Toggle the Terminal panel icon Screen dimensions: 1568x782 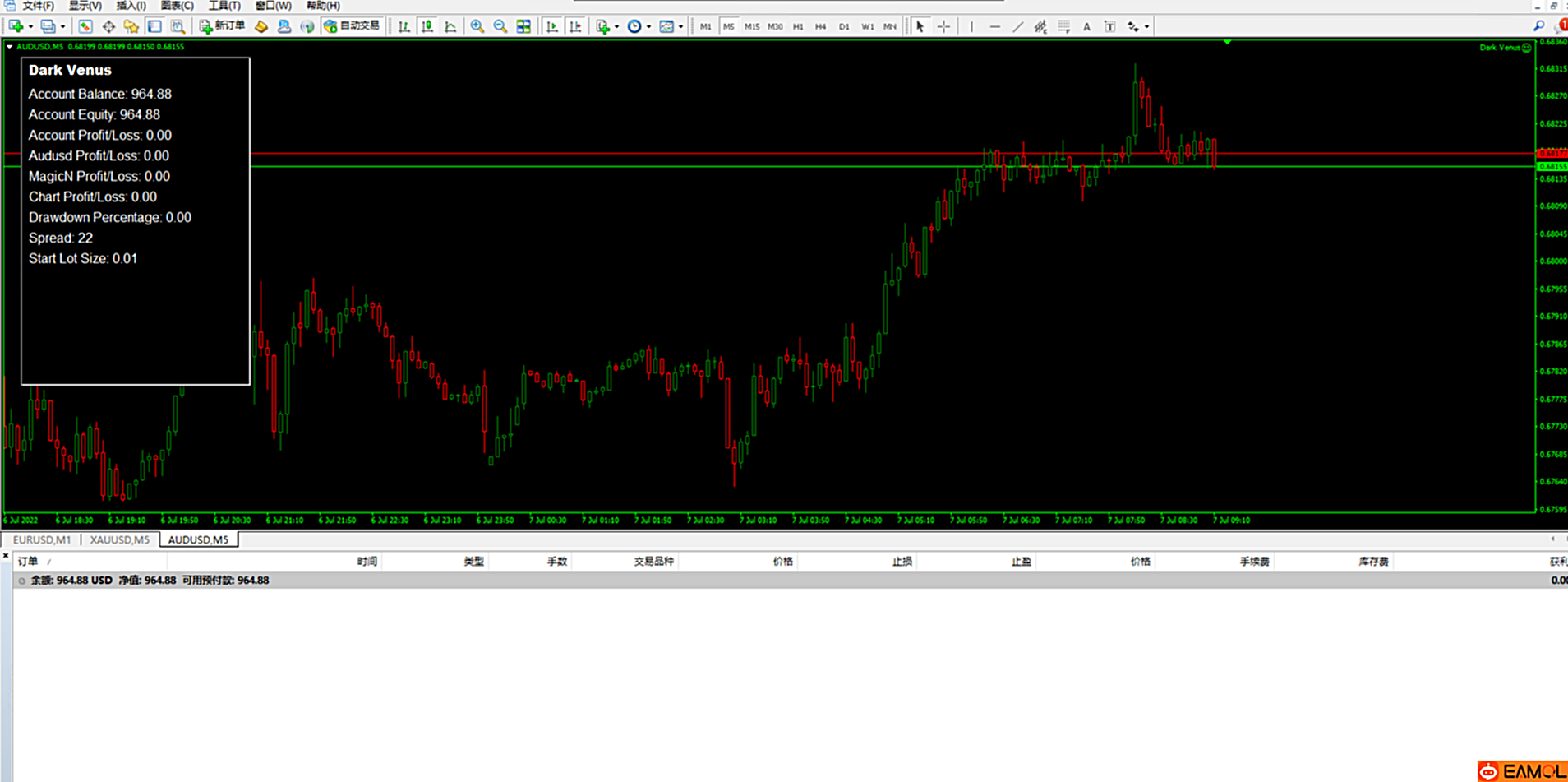point(154,26)
